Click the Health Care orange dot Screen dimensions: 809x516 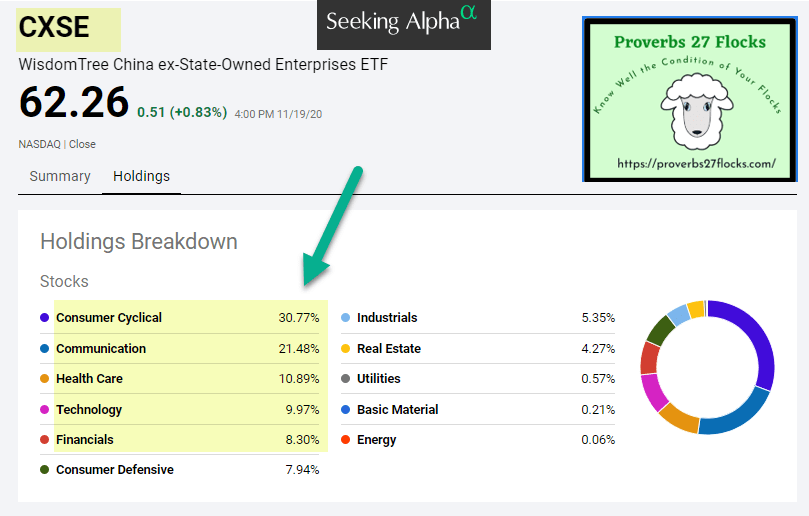point(45,379)
